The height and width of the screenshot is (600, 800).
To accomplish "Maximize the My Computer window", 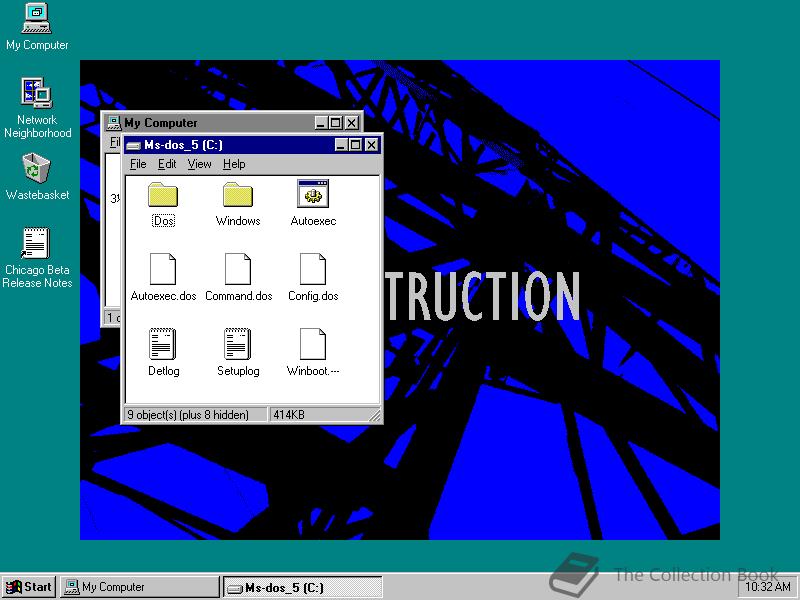I will (x=335, y=123).
